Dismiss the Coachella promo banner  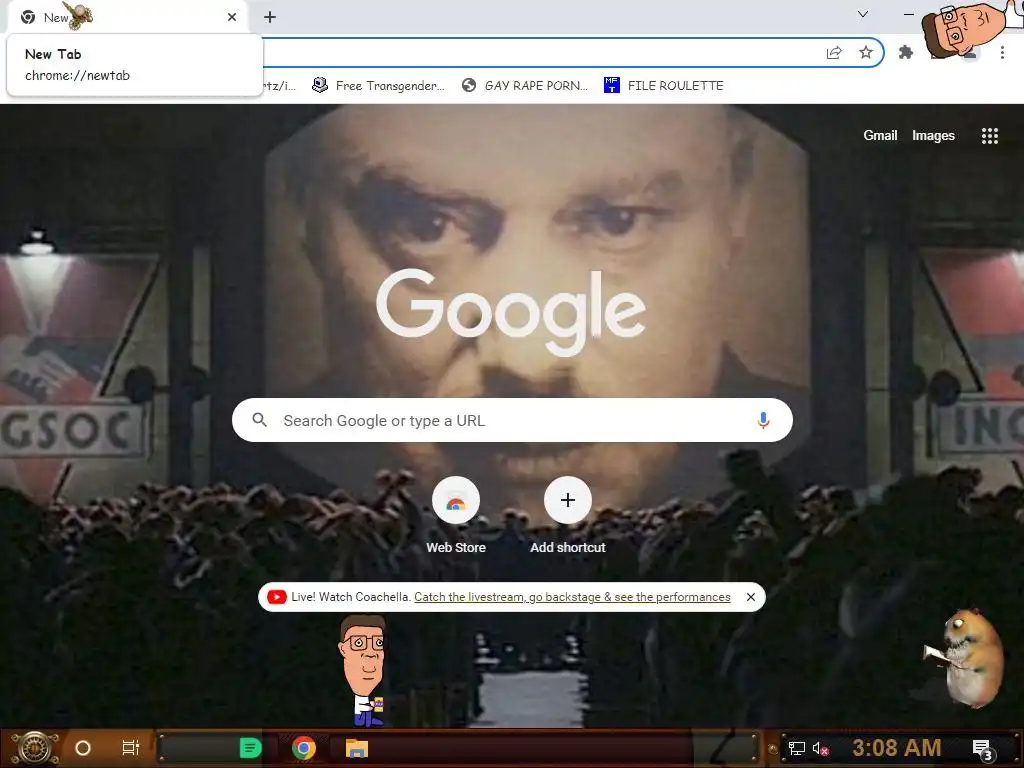pyautogui.click(x=751, y=597)
